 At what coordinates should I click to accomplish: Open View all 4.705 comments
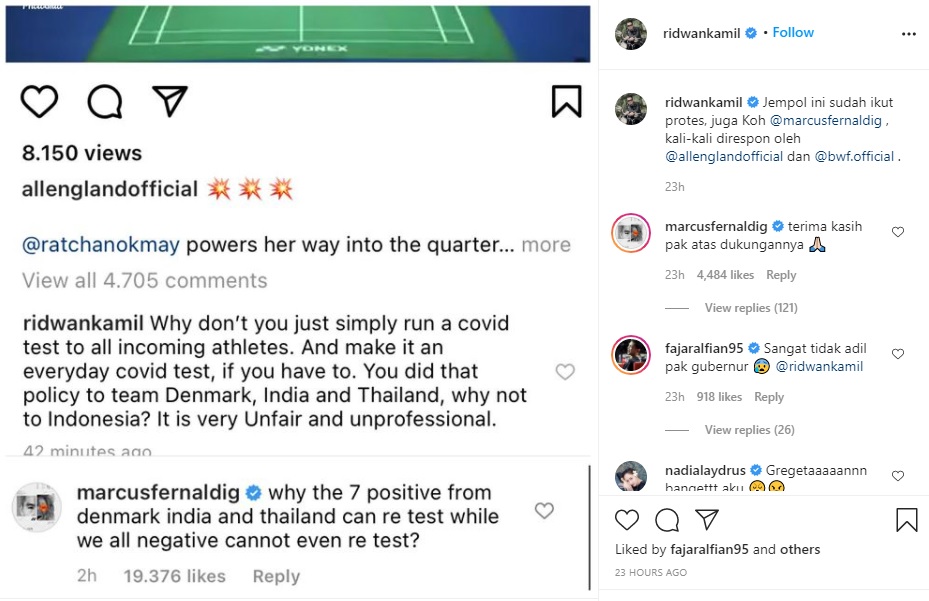145,280
